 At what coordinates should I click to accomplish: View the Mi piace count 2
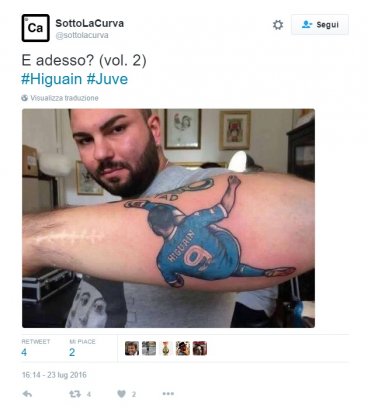tap(72, 352)
